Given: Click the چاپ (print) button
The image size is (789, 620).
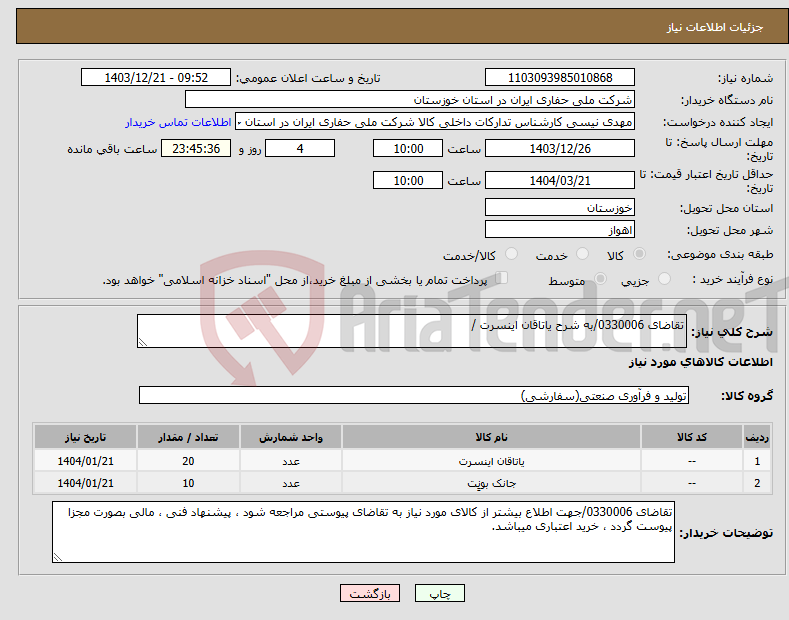Looking at the screenshot, I should click(439, 593).
